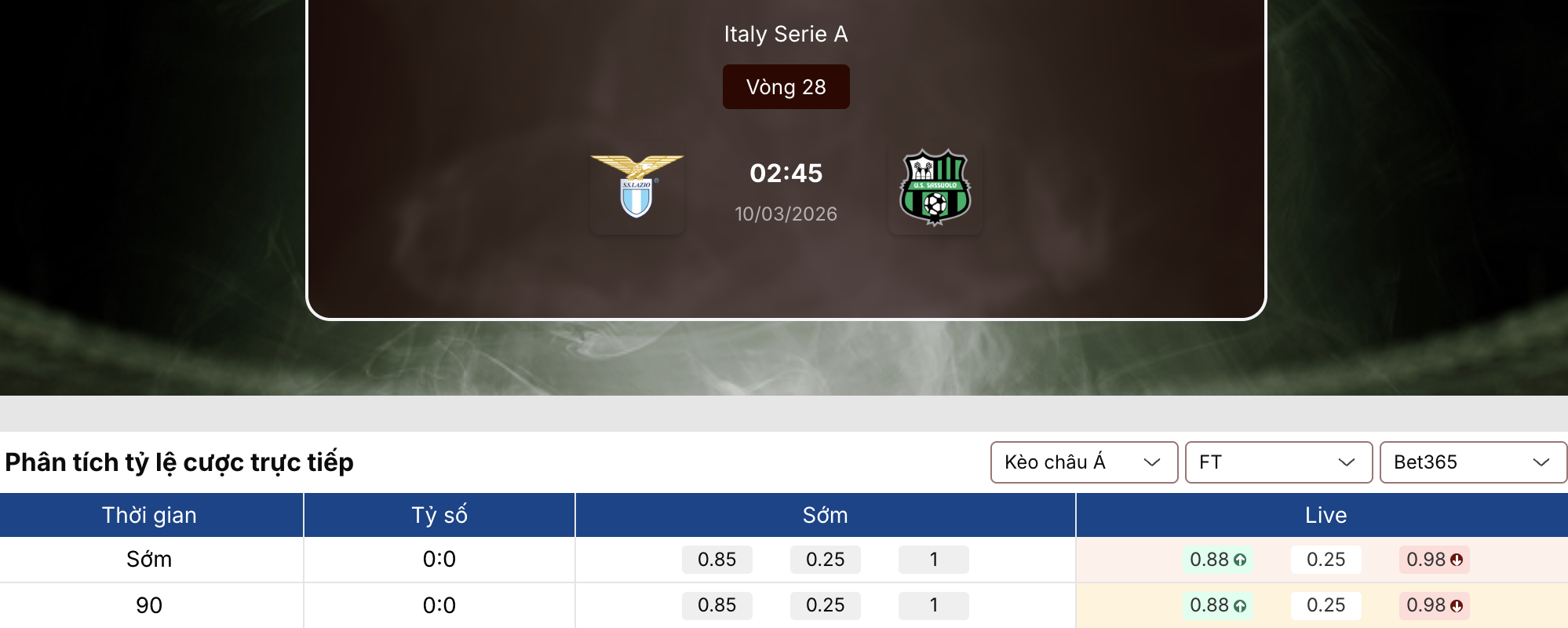The image size is (1568, 628).
Task: Click the 02:45 kickoff time
Action: (x=786, y=173)
